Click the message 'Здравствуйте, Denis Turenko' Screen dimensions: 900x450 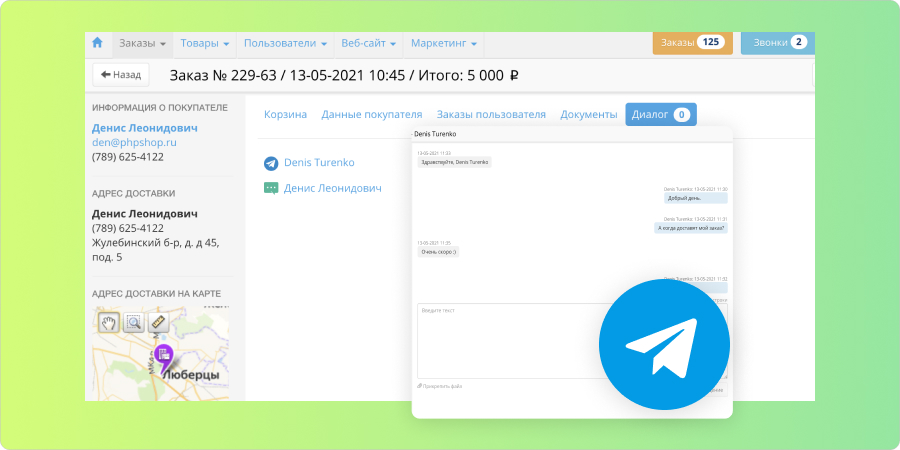[455, 162]
